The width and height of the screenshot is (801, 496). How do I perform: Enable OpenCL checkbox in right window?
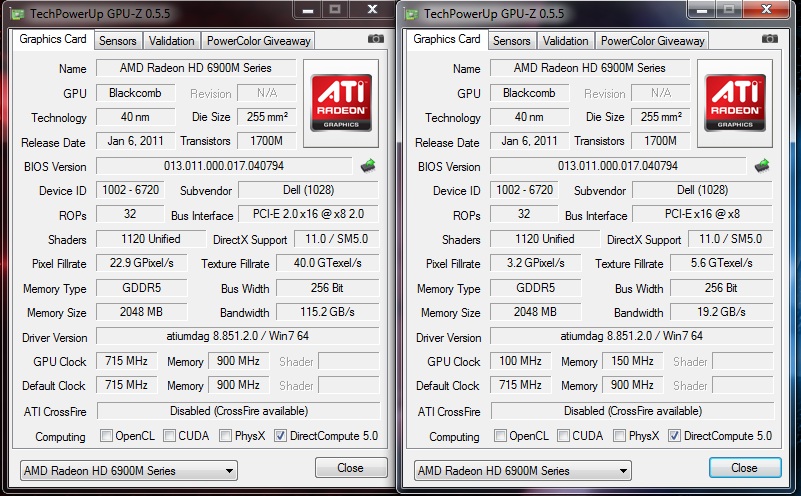pos(500,436)
